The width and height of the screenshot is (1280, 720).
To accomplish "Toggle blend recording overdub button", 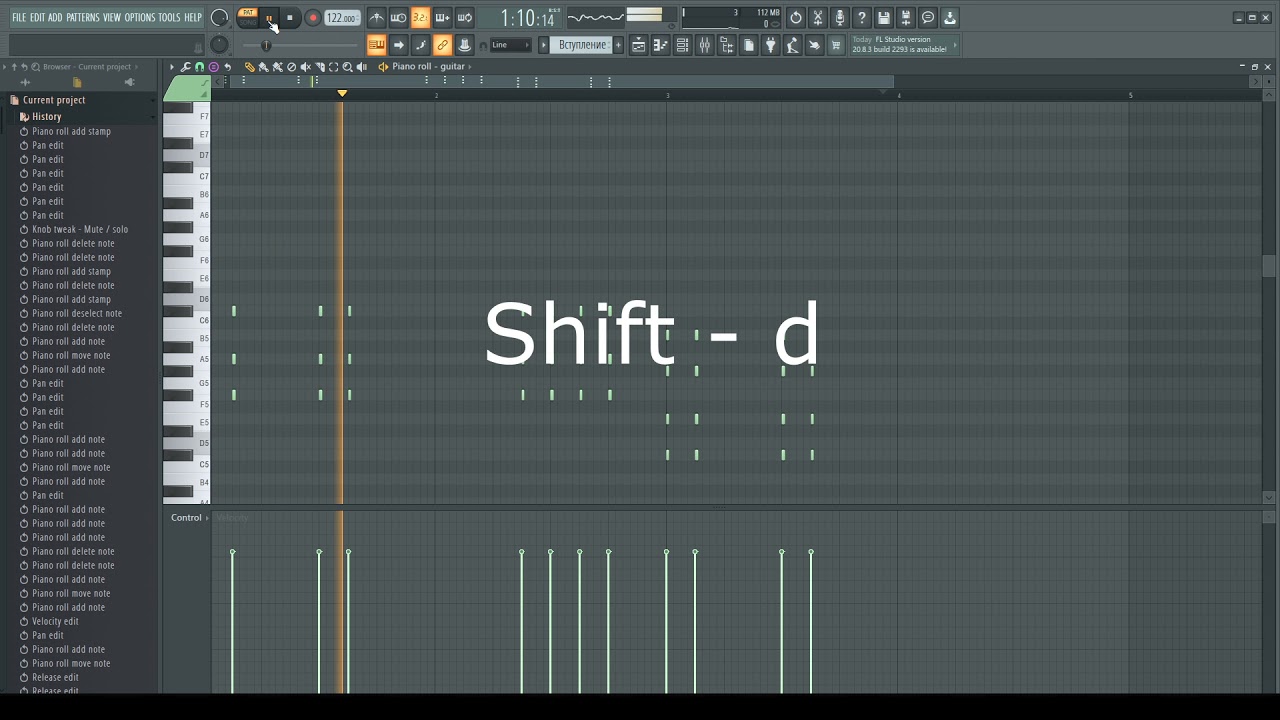I will pyautogui.click(x=442, y=18).
